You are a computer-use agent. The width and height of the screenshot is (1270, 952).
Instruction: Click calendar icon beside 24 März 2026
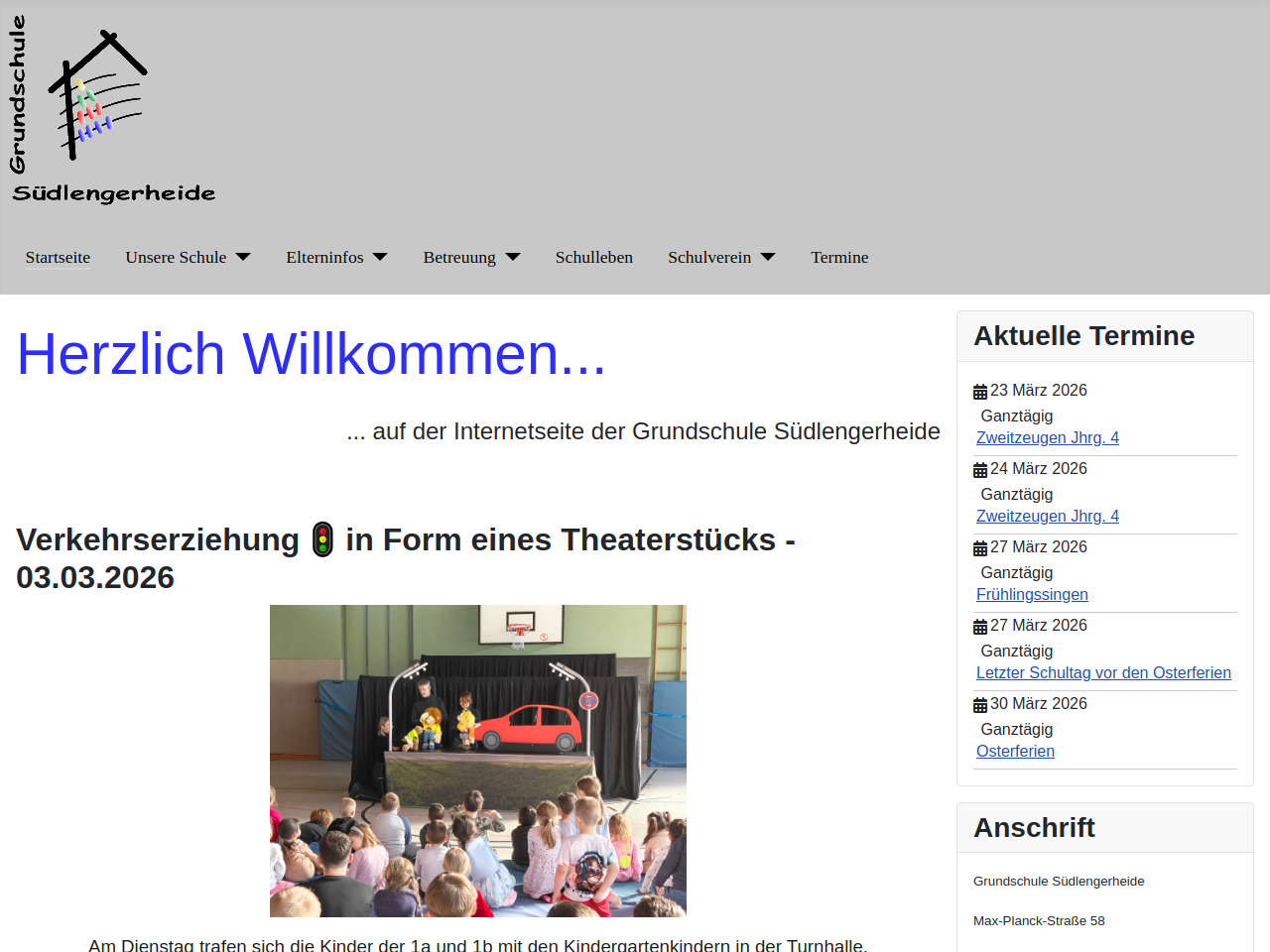pyautogui.click(x=980, y=470)
